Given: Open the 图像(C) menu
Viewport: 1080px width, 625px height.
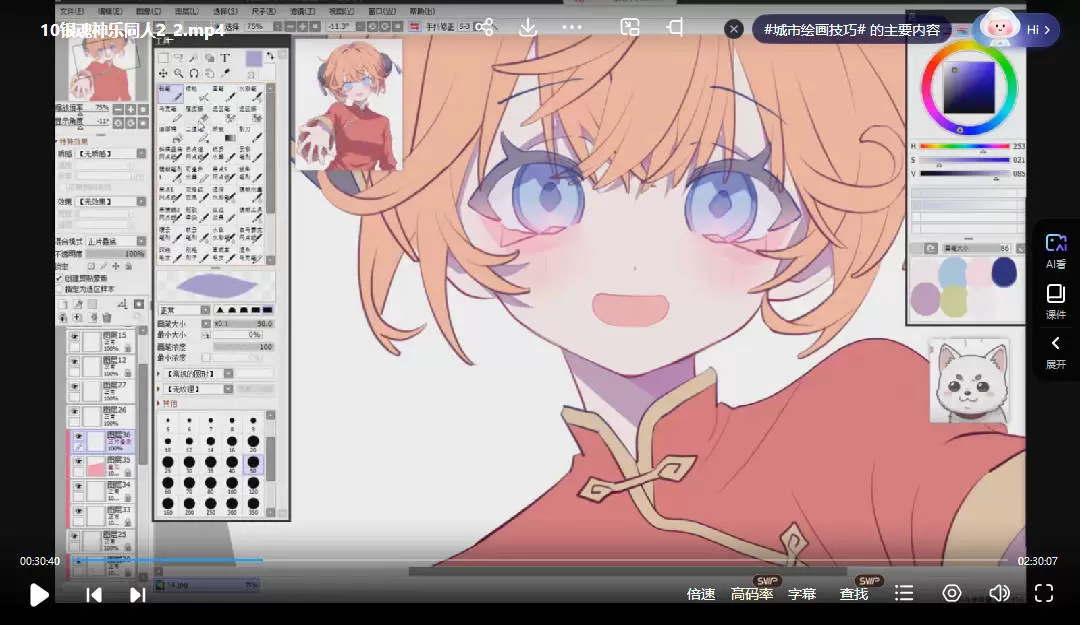Looking at the screenshot, I should pos(148,12).
